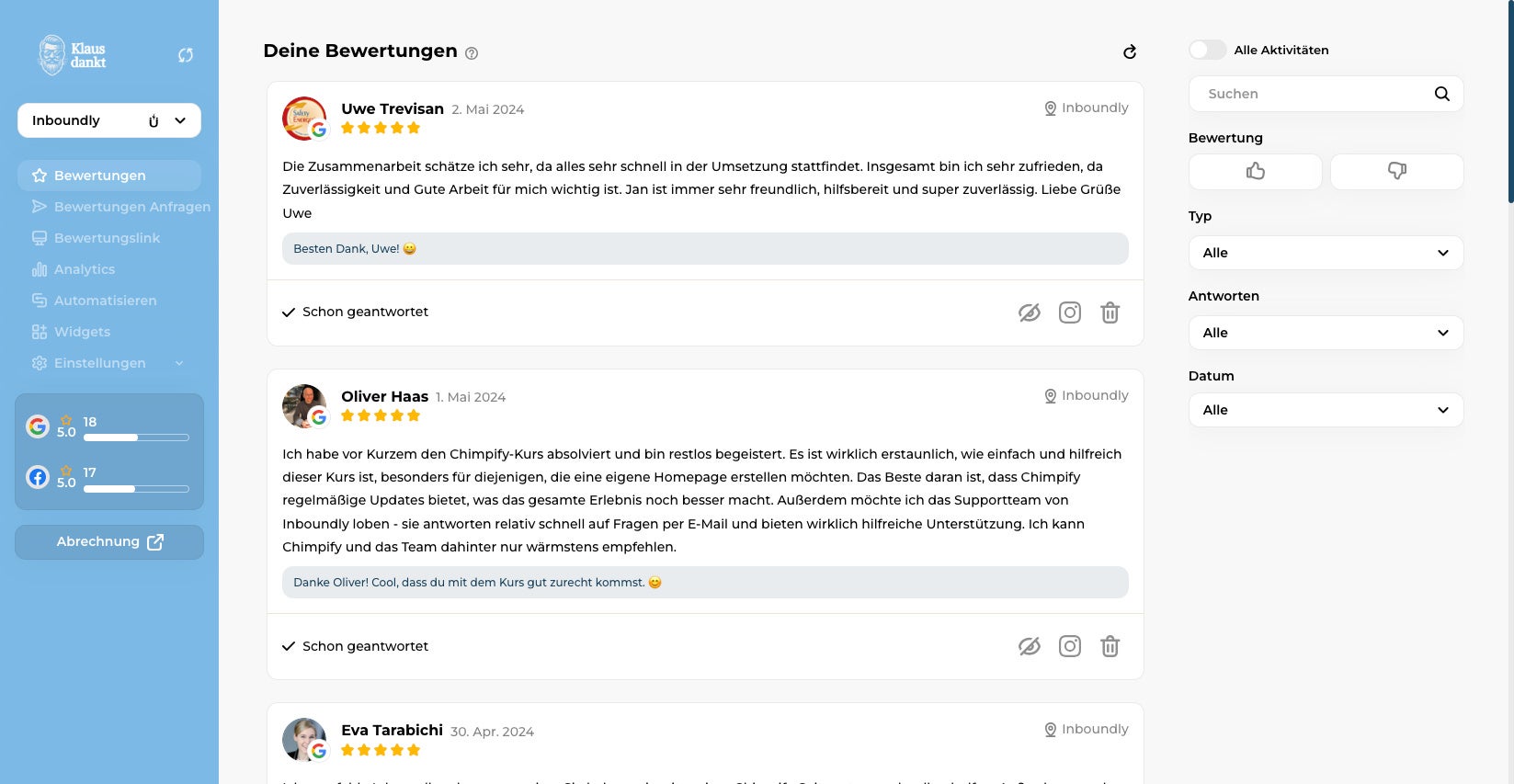Delete Oliver Haas's review

click(x=1110, y=646)
